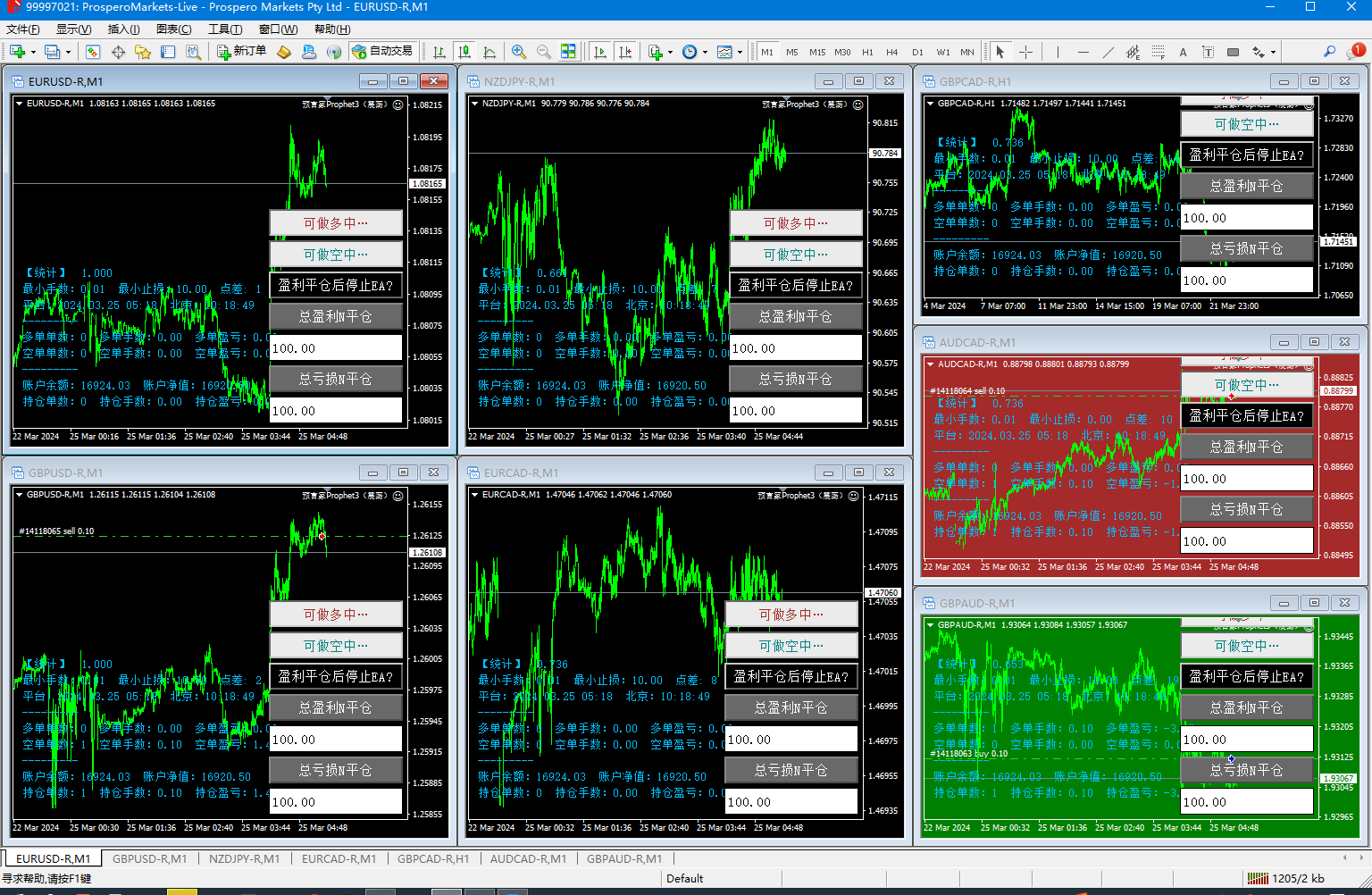Open the chart templates dropdown arrow
Screen dimensions: 1372x895
740,52
